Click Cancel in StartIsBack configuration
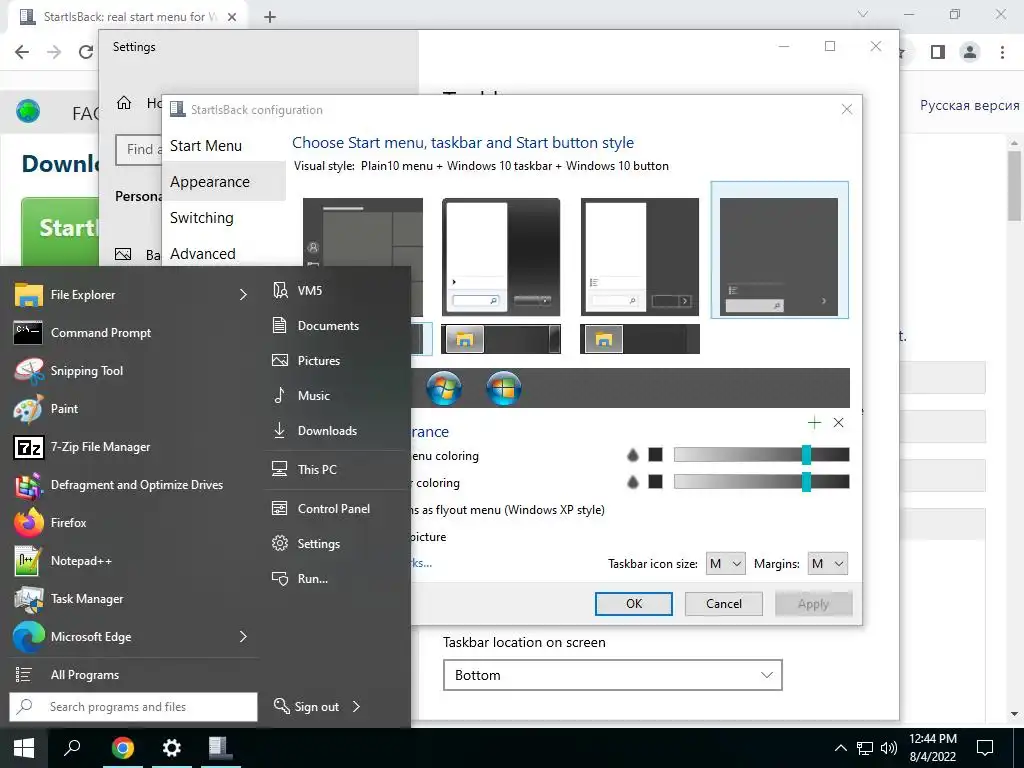Screen dimensions: 1024x768 (724, 603)
